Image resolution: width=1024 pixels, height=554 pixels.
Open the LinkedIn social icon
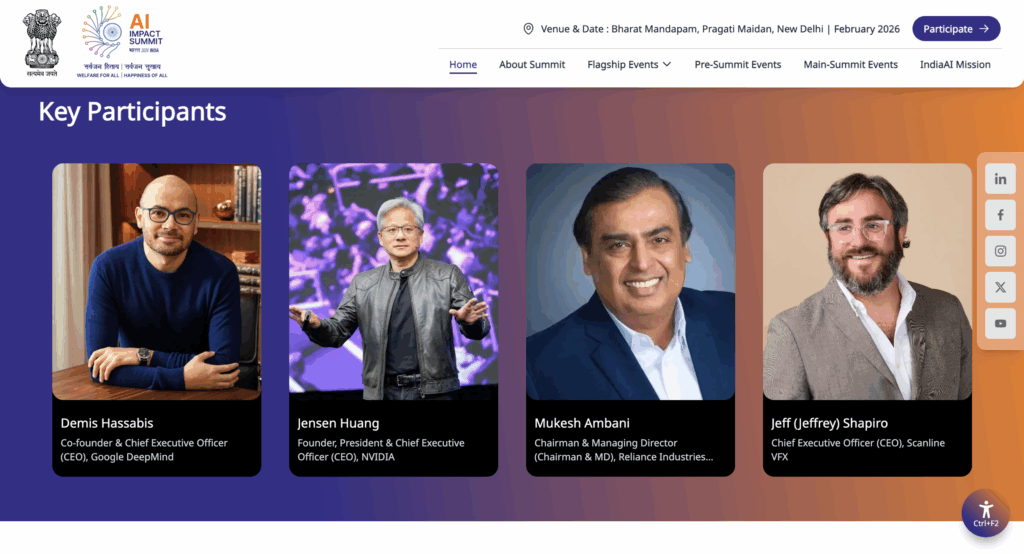(1000, 179)
